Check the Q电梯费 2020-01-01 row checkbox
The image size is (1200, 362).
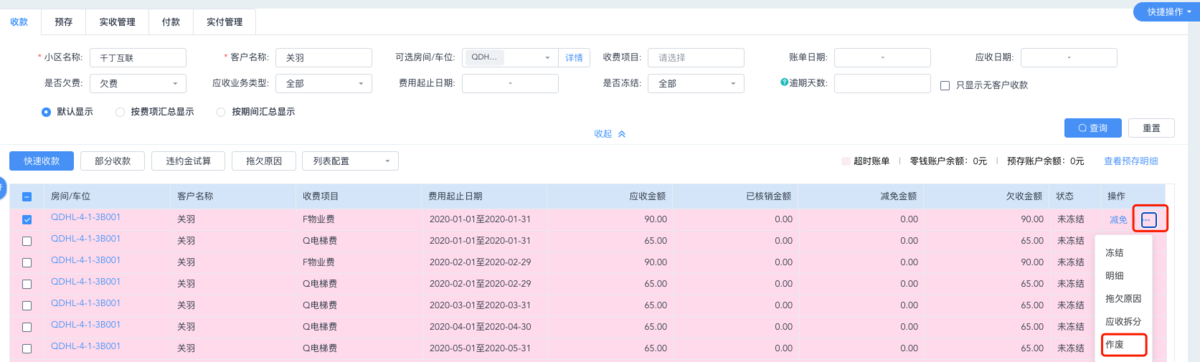tap(27, 241)
